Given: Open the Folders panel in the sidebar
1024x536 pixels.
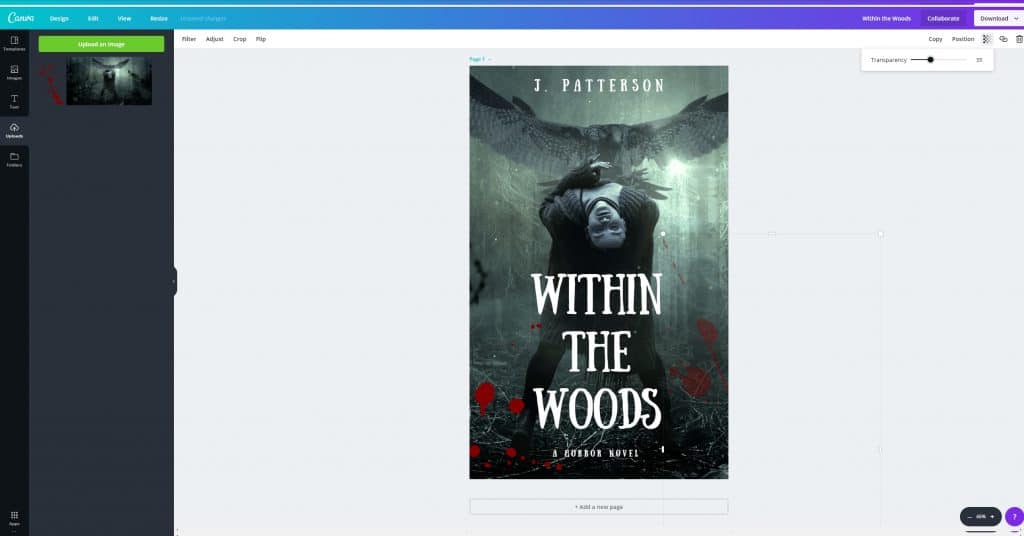Looking at the screenshot, I should [14, 159].
